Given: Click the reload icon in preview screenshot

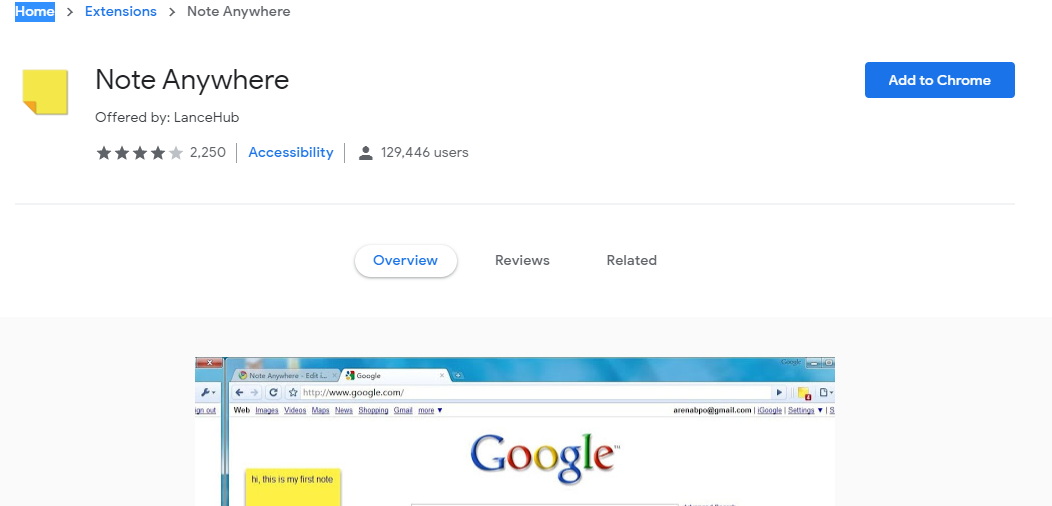Looking at the screenshot, I should (273, 393).
